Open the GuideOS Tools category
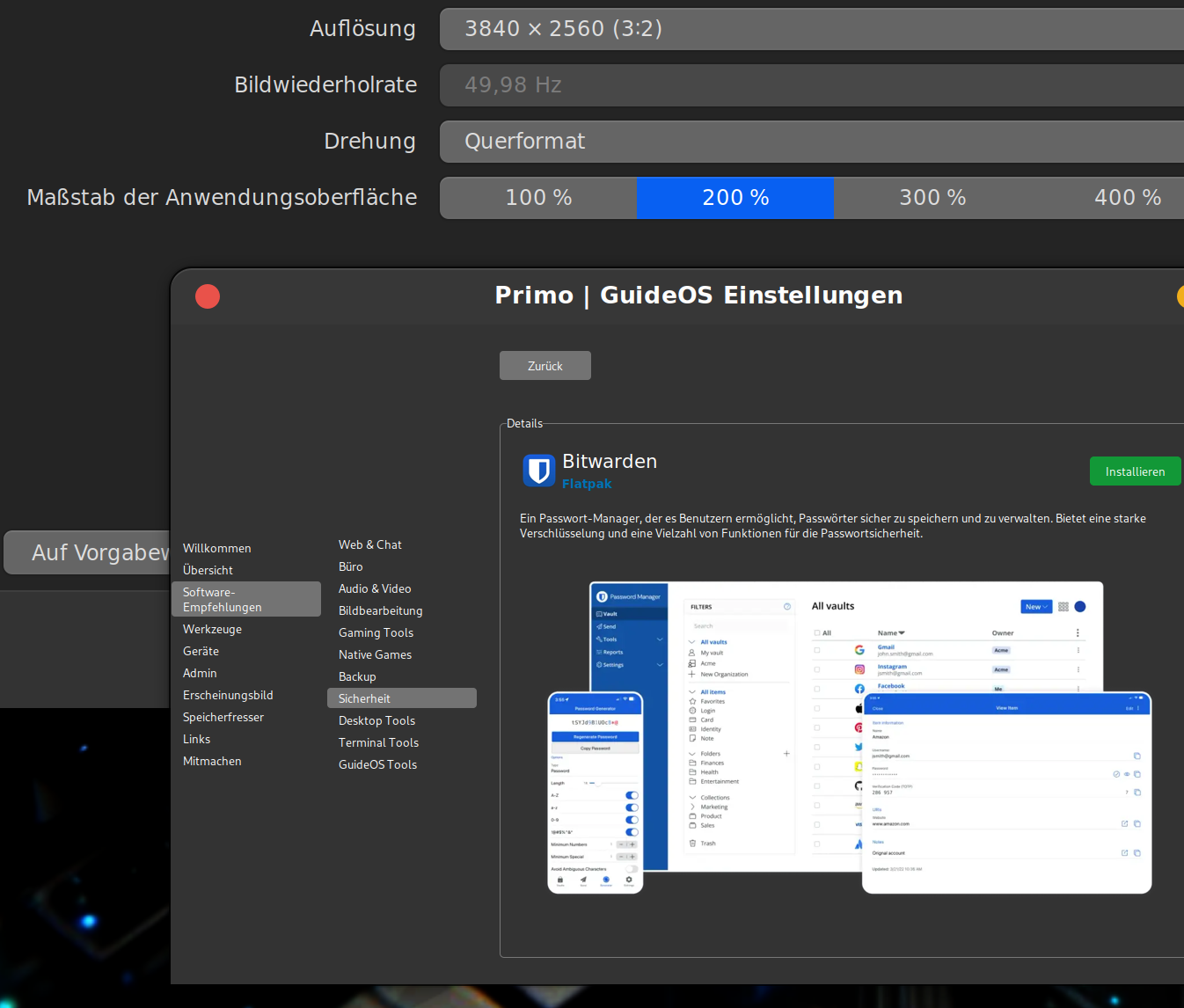 [x=377, y=764]
